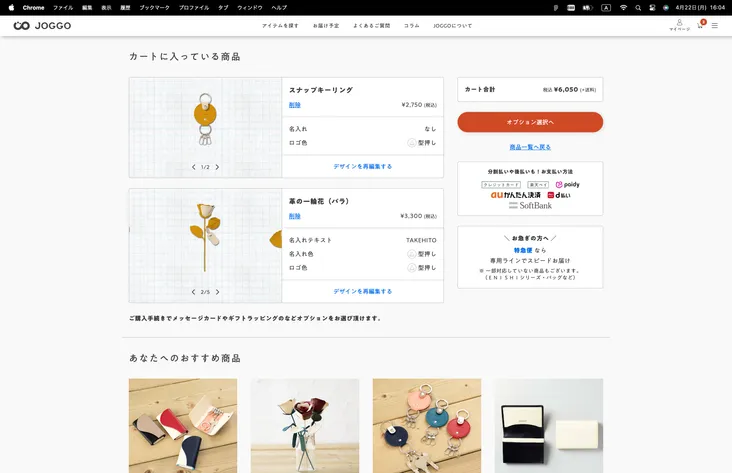Viewport: 732px width, 473px height.
Task: Show next image of snap key ring
Action: (217, 167)
